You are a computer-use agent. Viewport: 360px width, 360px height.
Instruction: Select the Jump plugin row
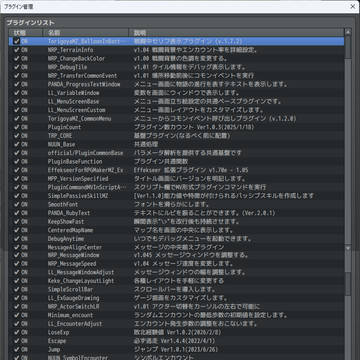click(x=177, y=350)
